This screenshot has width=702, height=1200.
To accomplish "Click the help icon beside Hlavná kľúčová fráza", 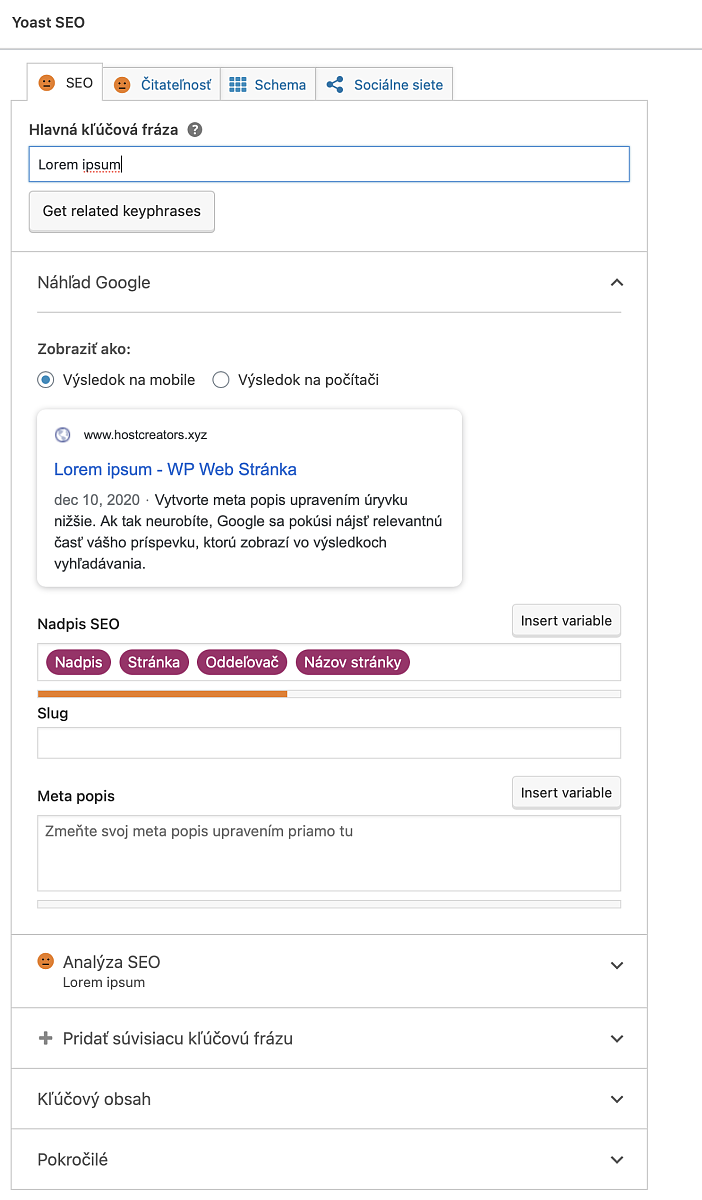I will coord(195,130).
